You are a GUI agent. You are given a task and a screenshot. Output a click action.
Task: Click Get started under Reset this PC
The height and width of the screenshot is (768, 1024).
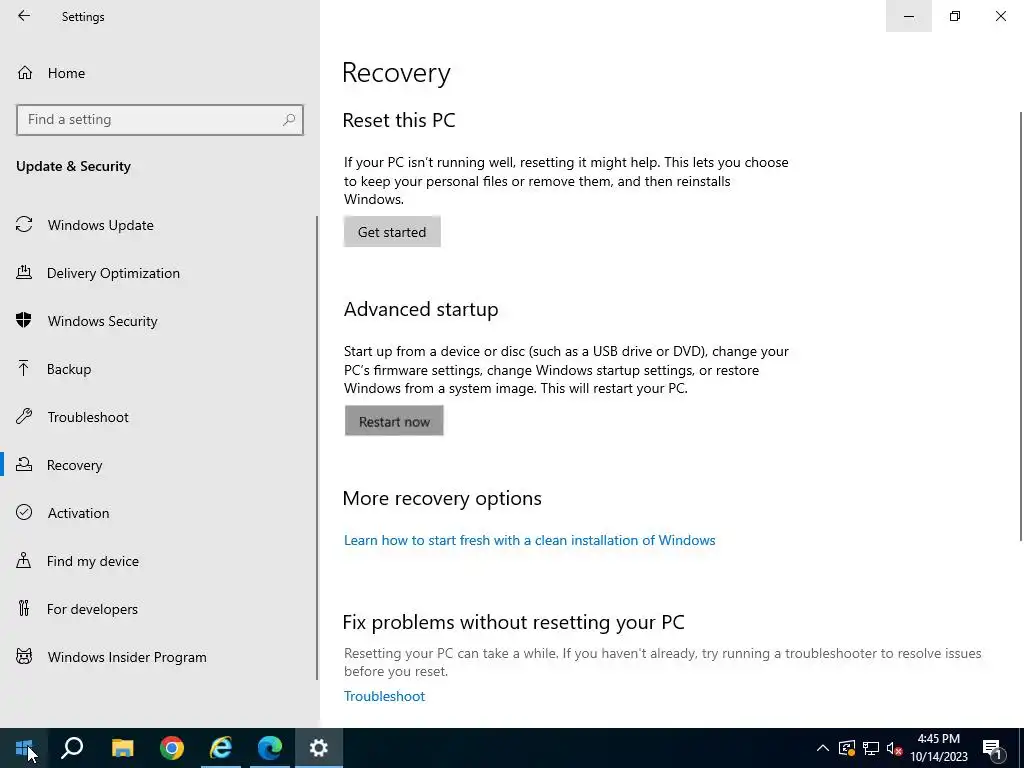click(392, 232)
